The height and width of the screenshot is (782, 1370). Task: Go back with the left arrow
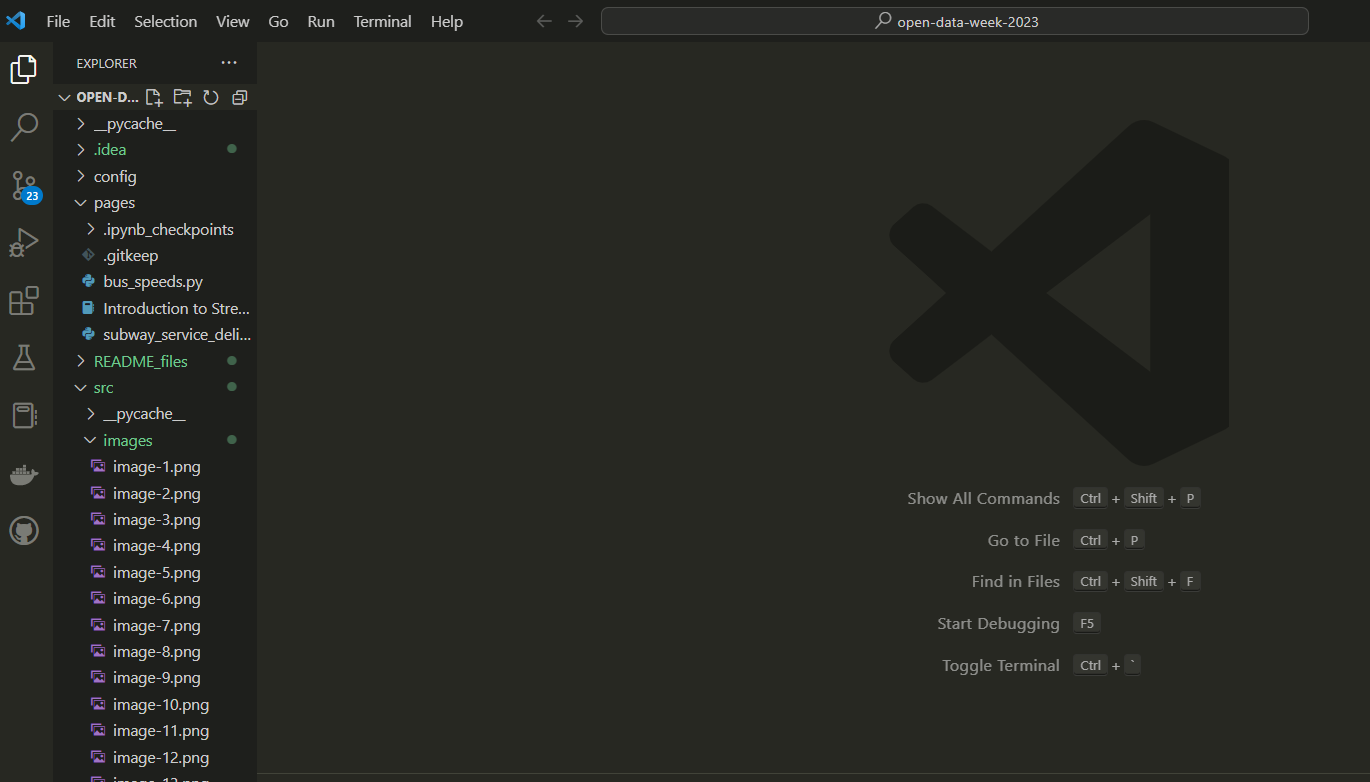click(x=544, y=21)
